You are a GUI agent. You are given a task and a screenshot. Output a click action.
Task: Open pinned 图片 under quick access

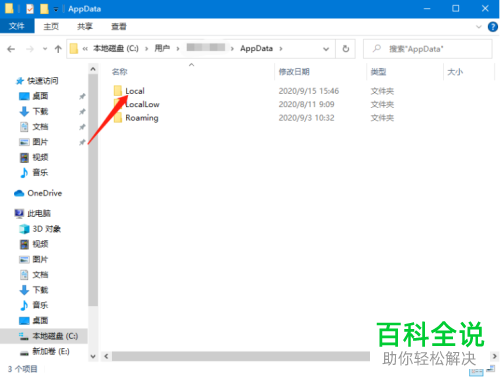click(x=40, y=142)
